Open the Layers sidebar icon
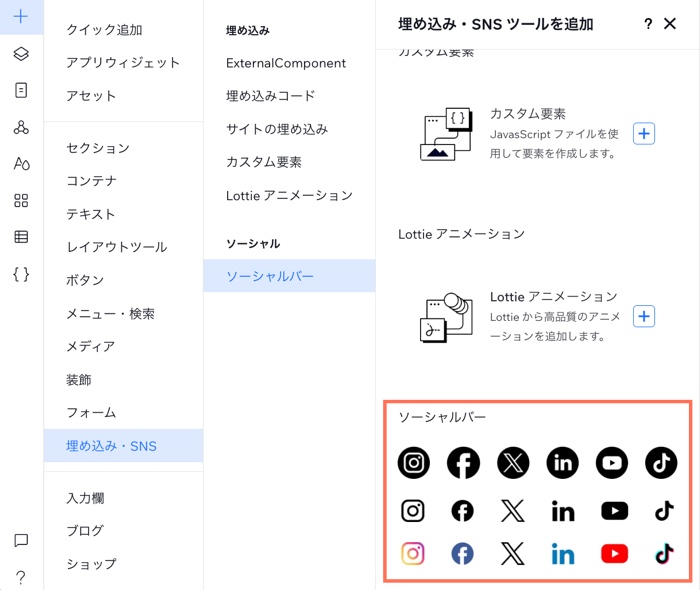Screen dimensions: 700x590 pos(21,54)
